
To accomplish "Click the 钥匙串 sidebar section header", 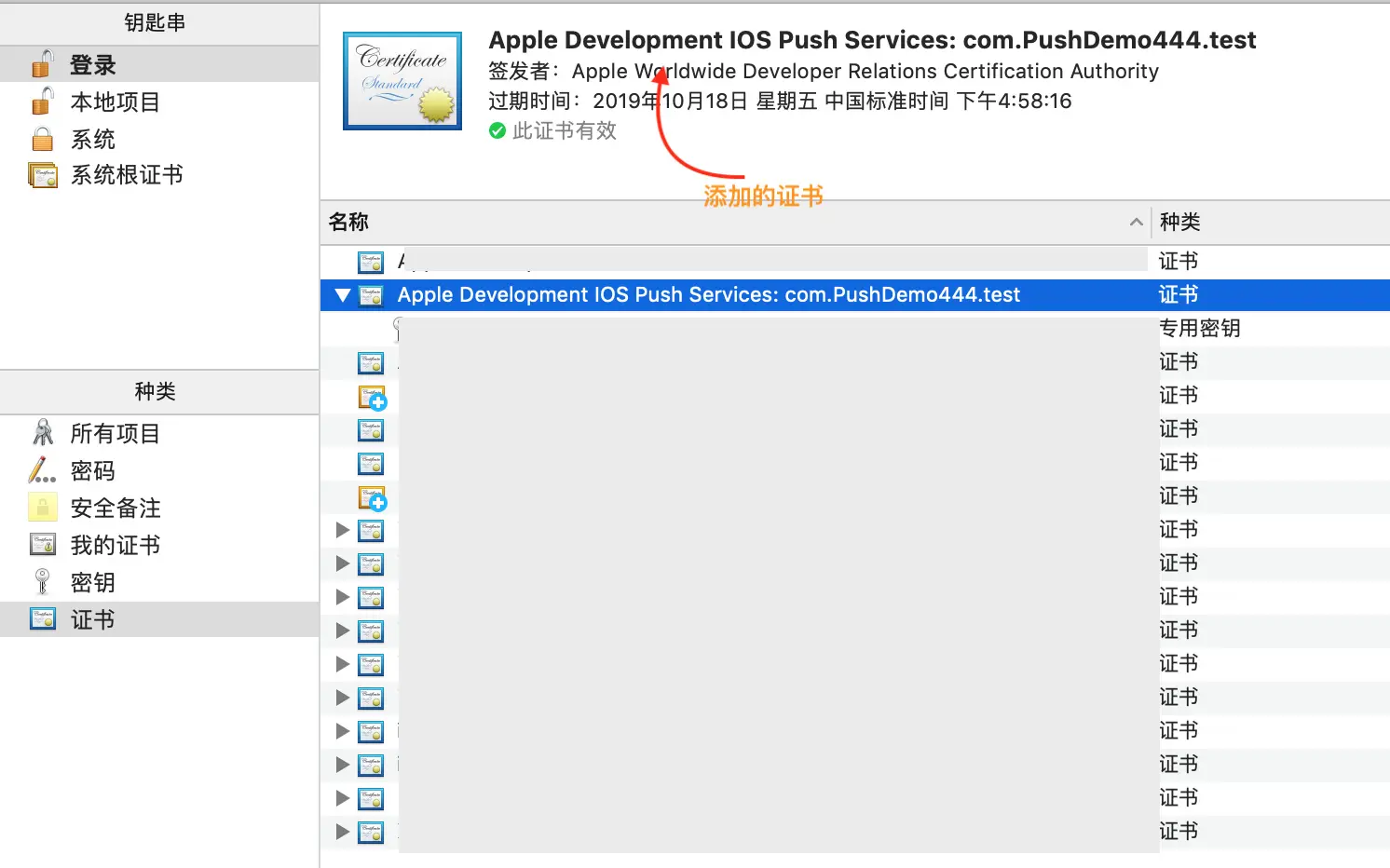I will click(156, 22).
